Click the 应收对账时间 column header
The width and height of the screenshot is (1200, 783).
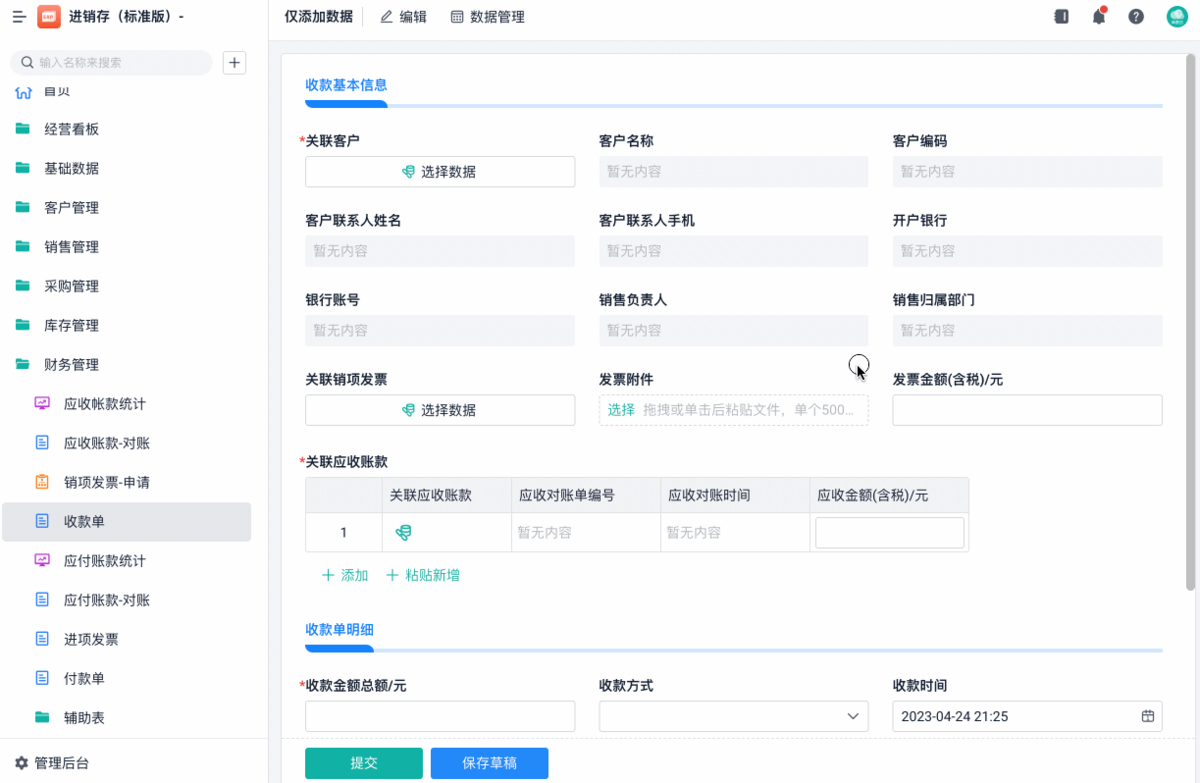click(735, 496)
